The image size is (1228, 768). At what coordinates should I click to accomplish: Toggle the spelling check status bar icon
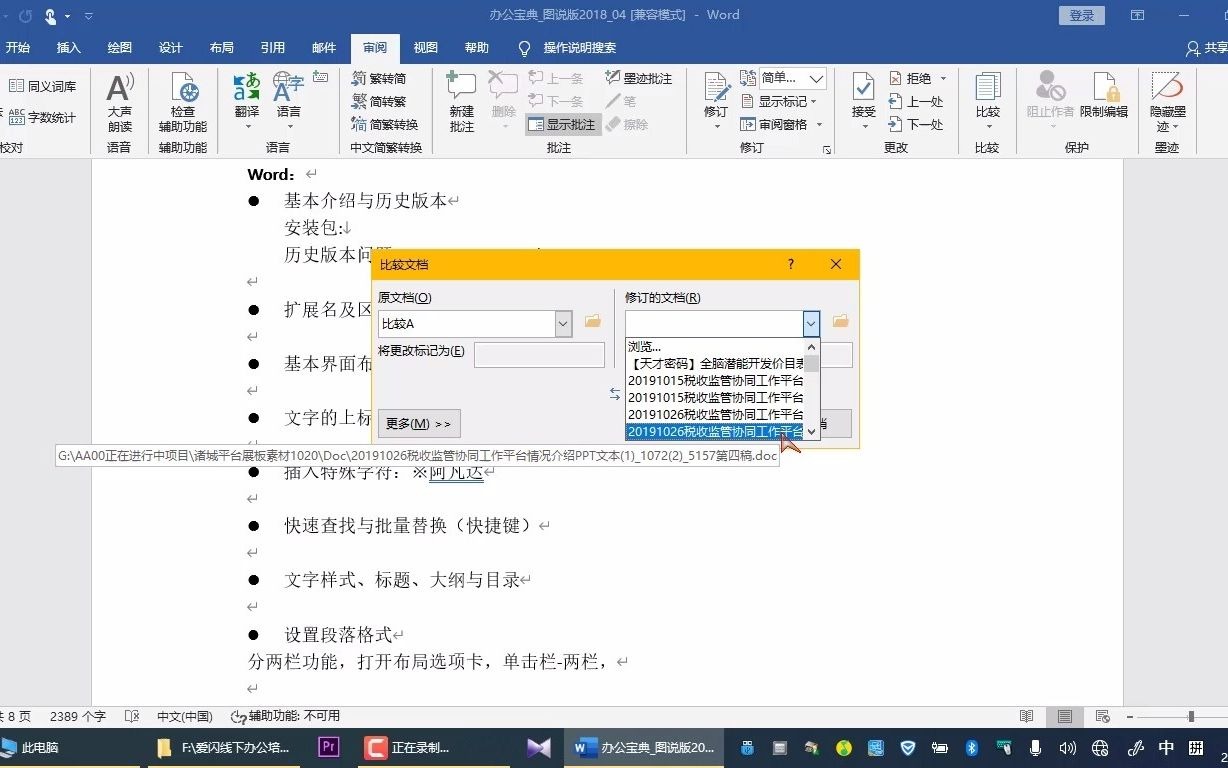[130, 716]
